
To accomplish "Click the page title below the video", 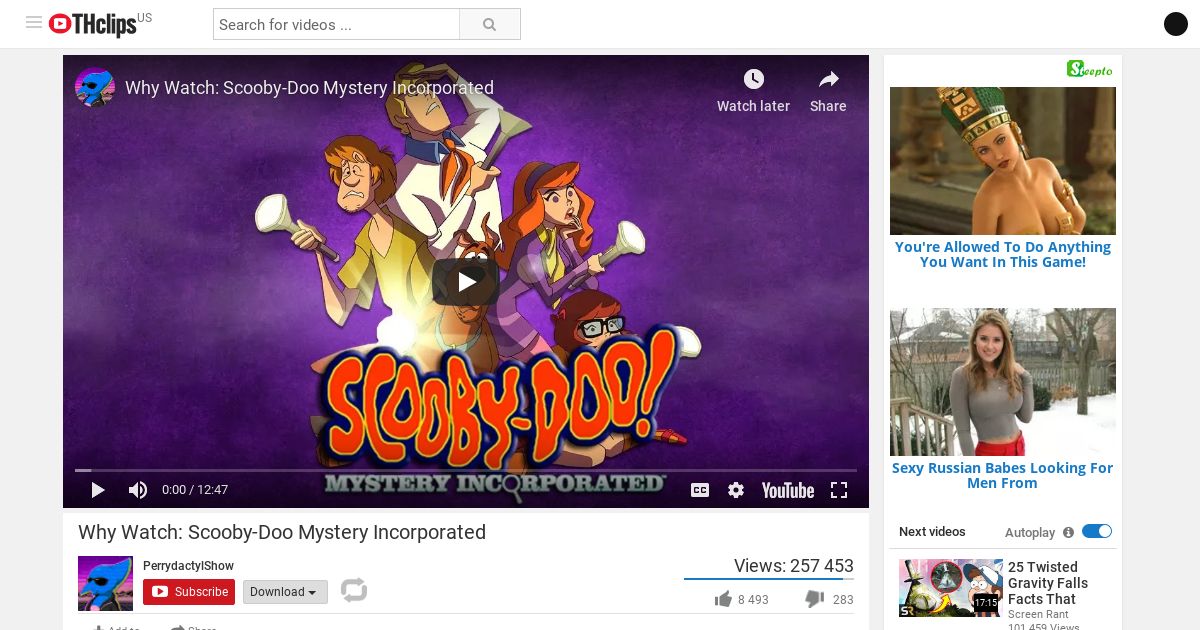I will [282, 532].
